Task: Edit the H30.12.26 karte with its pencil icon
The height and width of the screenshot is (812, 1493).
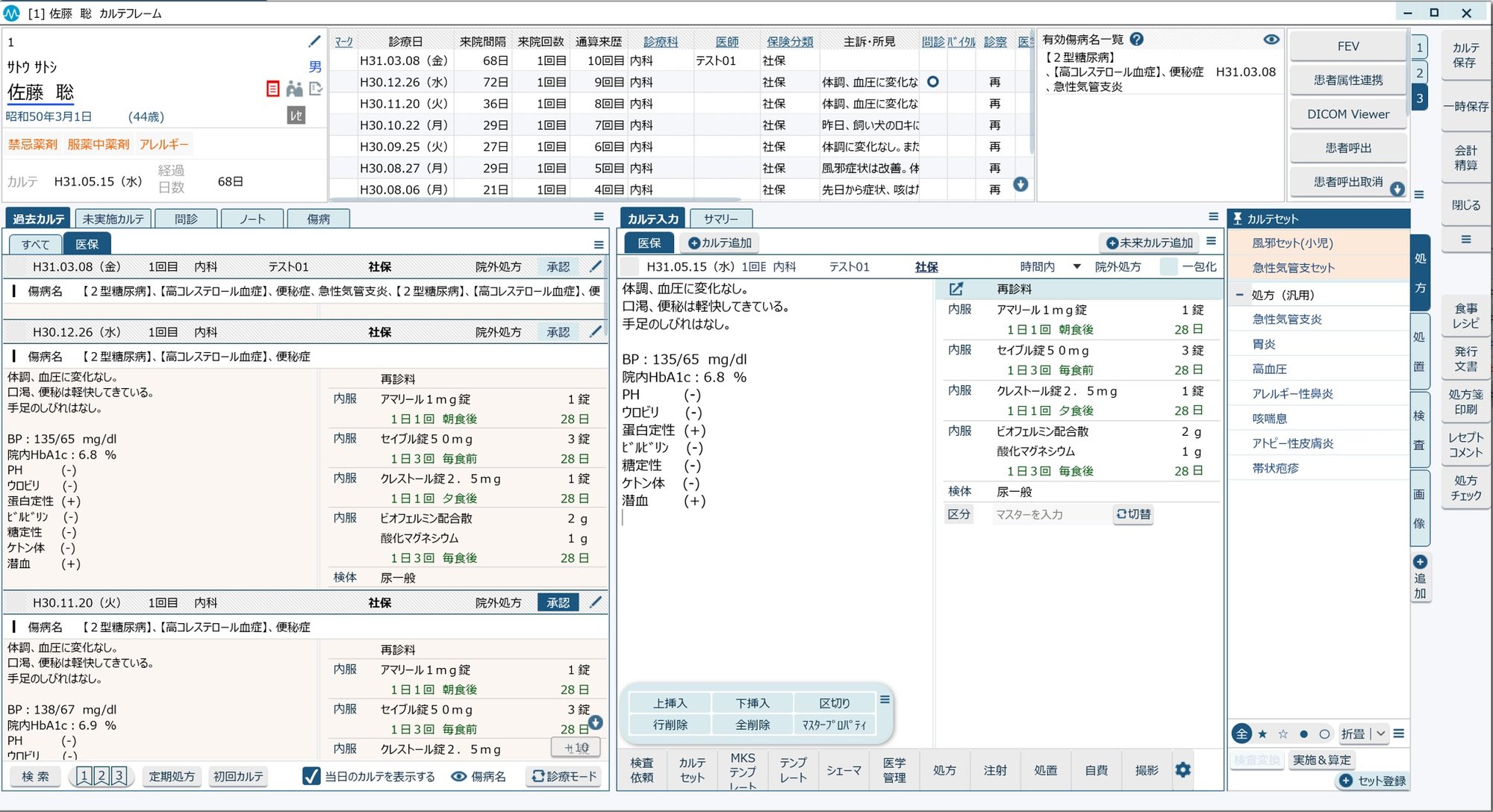Action: (596, 331)
